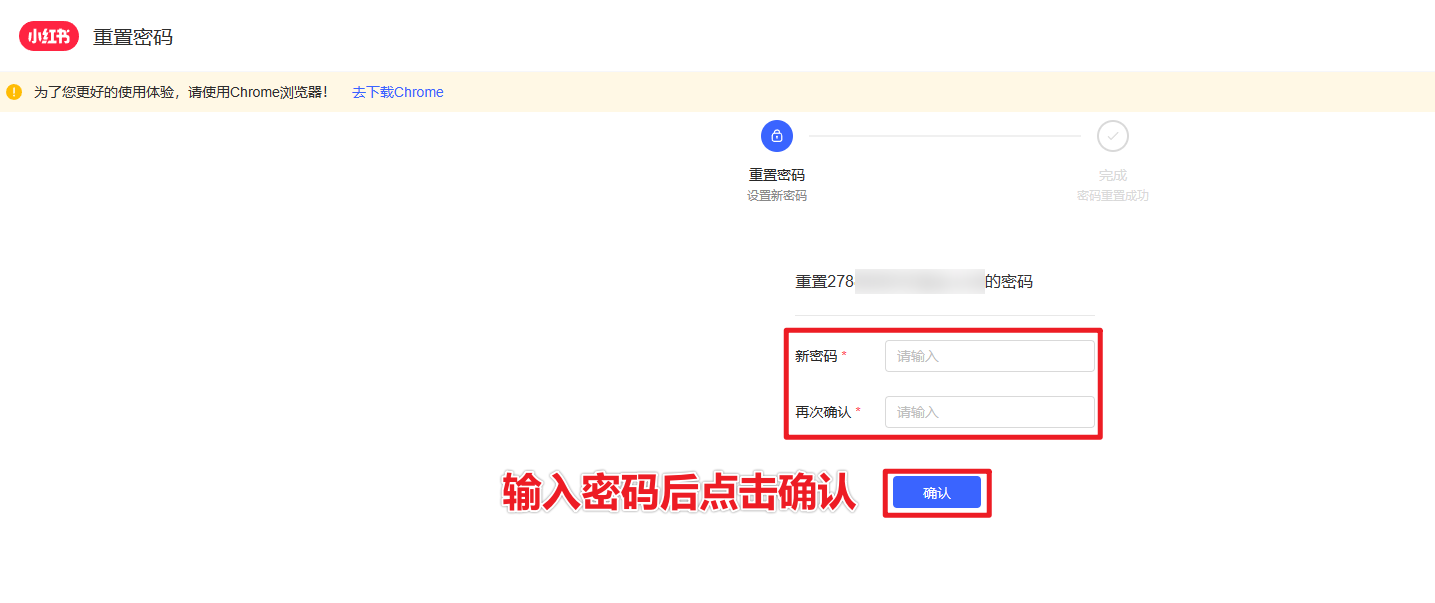The width and height of the screenshot is (1435, 603).
Task: Focus the 新密码 input field
Action: tap(989, 356)
